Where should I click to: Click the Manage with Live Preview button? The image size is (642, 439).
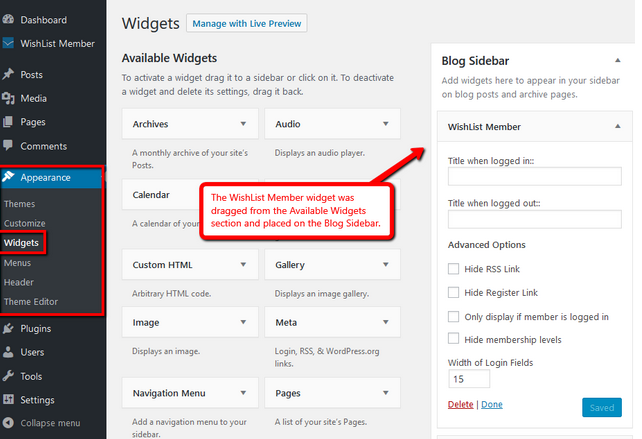246,23
